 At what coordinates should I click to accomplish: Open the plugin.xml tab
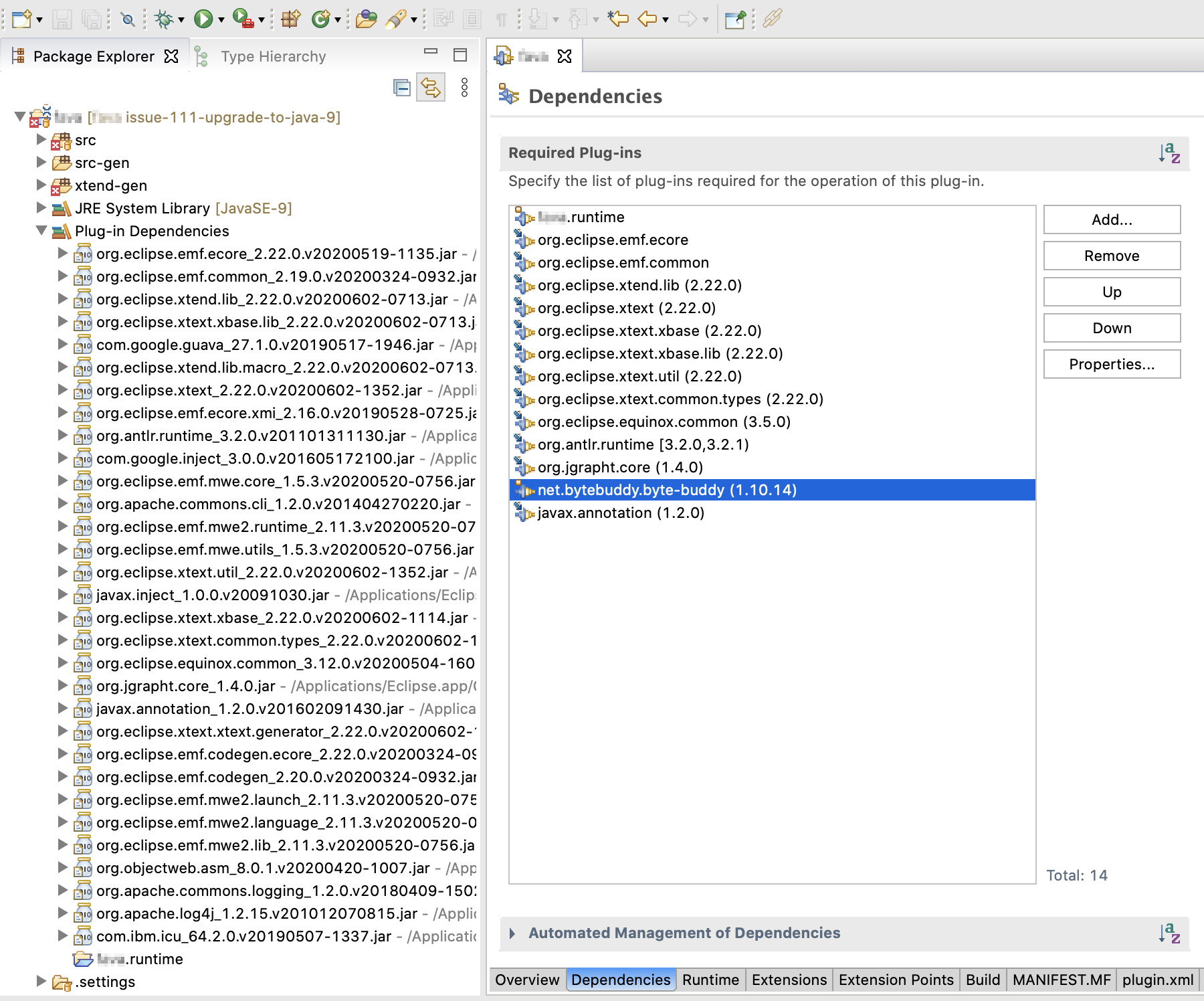pyautogui.click(x=1158, y=980)
